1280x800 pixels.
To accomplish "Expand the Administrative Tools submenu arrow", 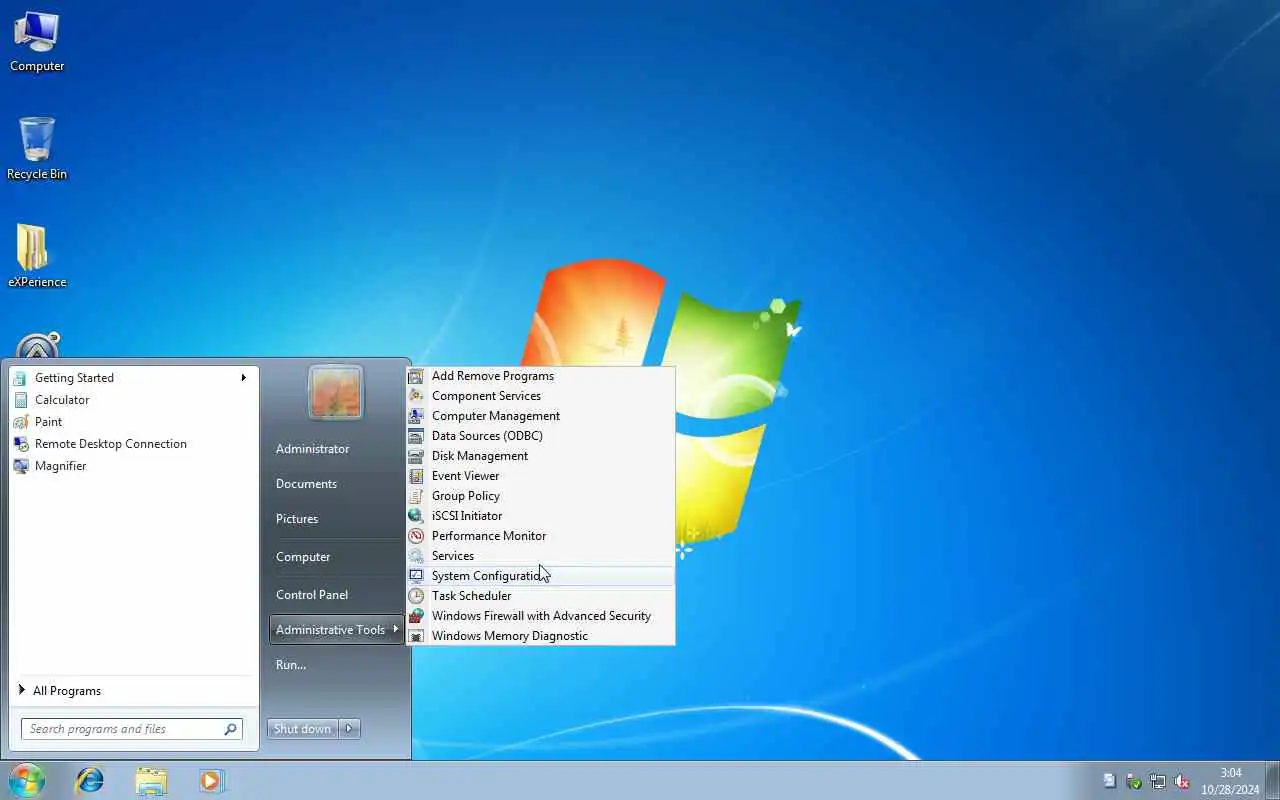I will point(396,629).
